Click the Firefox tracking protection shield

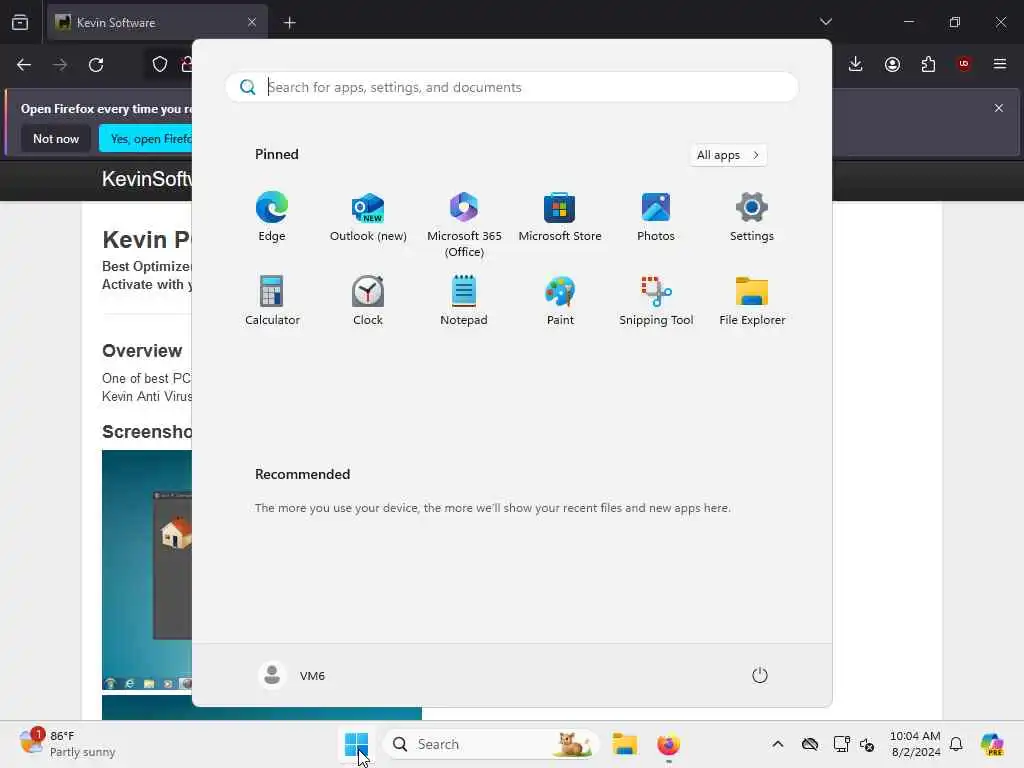[x=159, y=65]
